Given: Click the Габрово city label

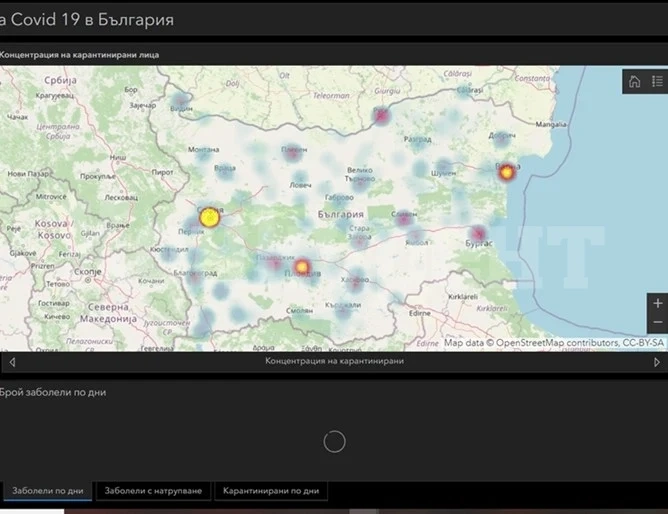Looking at the screenshot, I should pyautogui.click(x=339, y=197).
